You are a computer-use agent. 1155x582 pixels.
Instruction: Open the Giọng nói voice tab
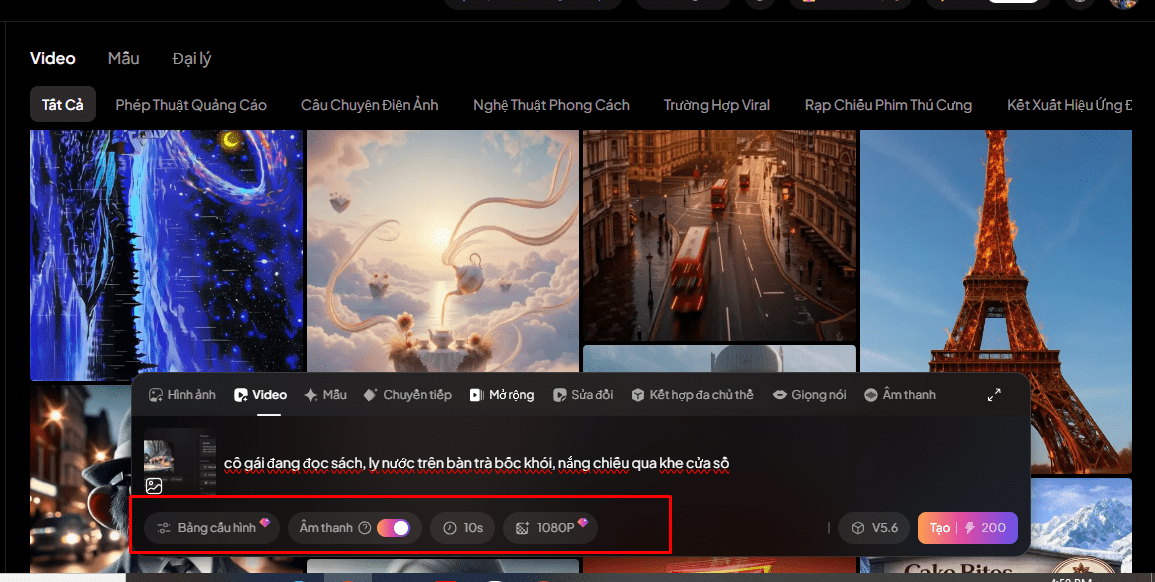click(810, 395)
